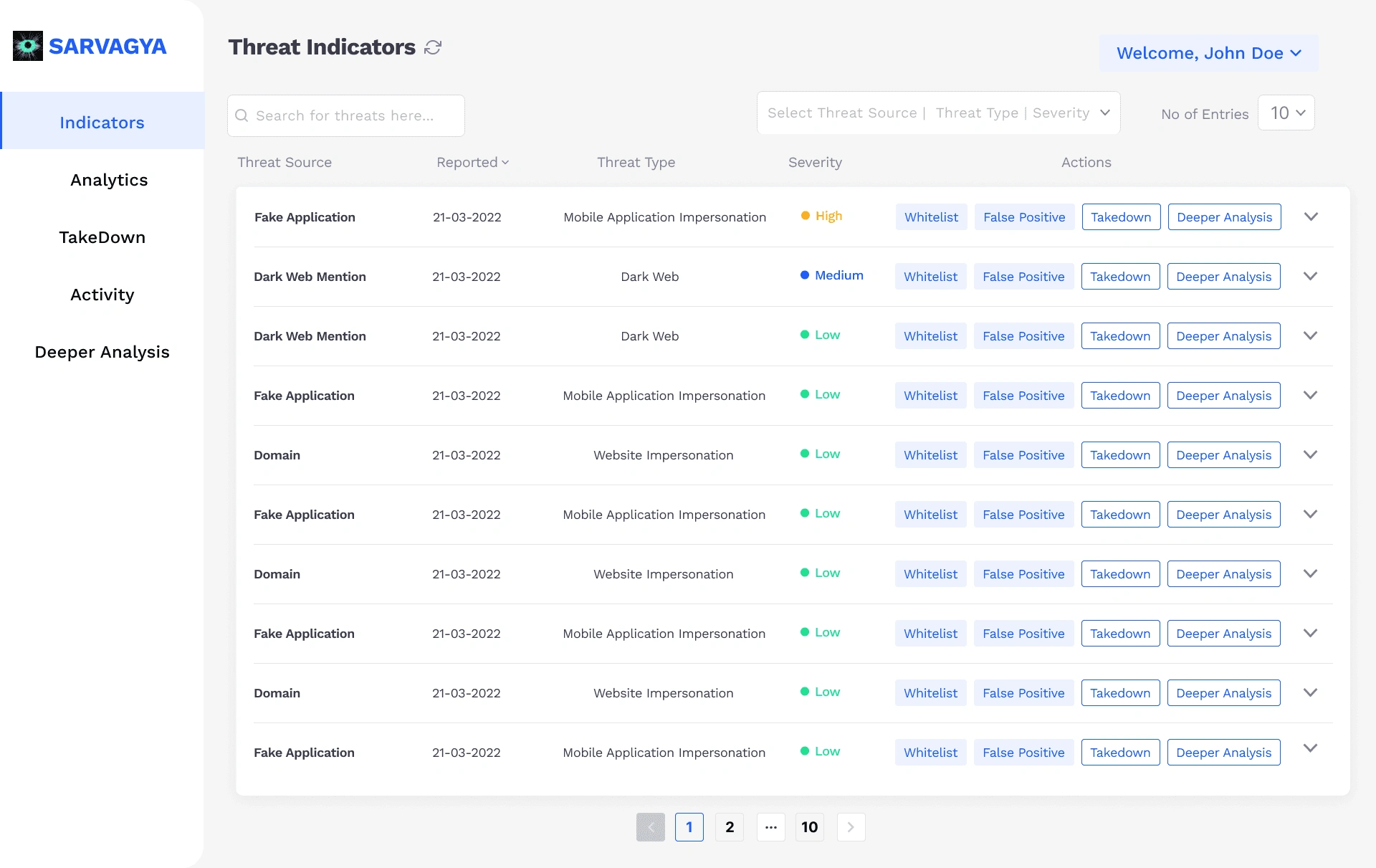
Task: Click the Threat Type column header
Action: point(636,162)
